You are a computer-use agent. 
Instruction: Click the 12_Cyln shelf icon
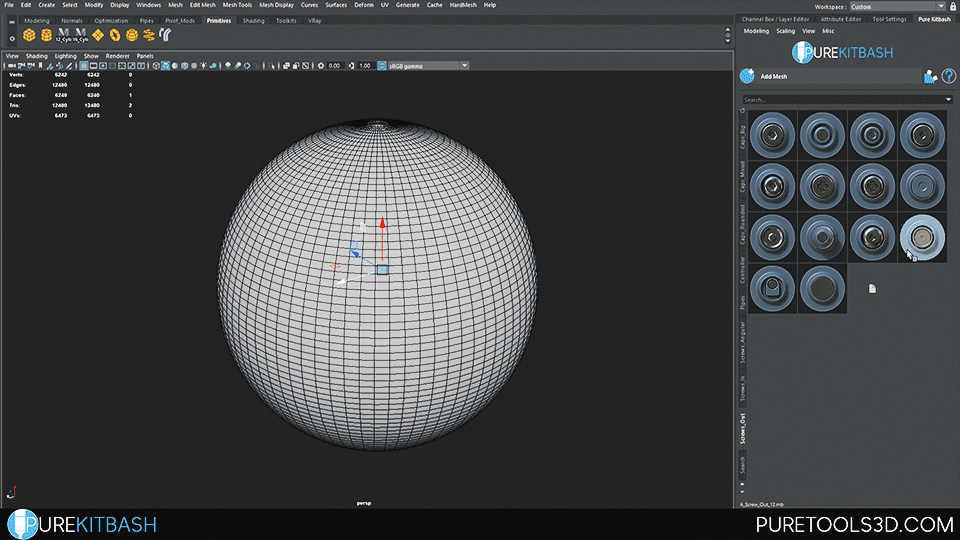(63, 34)
